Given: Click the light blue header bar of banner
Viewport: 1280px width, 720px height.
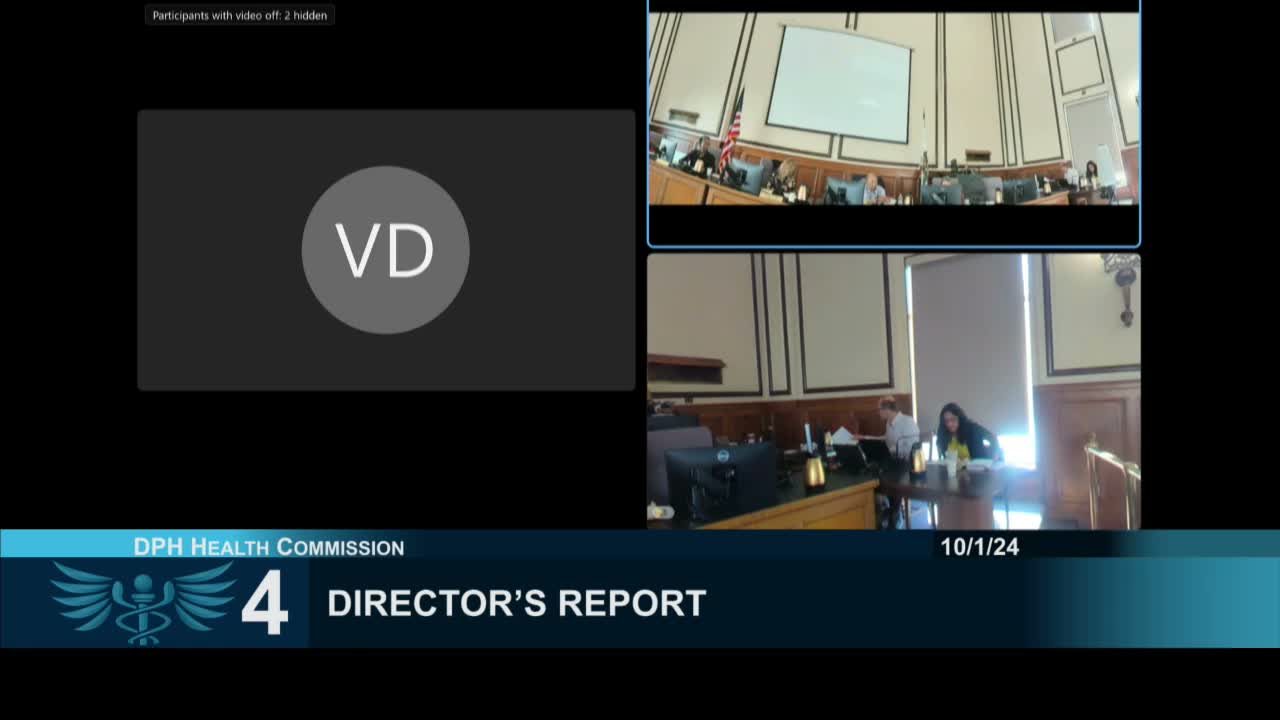Looking at the screenshot, I should click(640, 544).
